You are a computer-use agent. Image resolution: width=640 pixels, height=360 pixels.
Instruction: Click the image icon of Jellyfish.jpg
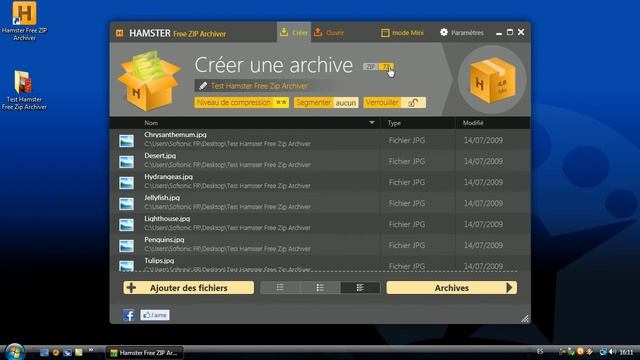coord(127,204)
